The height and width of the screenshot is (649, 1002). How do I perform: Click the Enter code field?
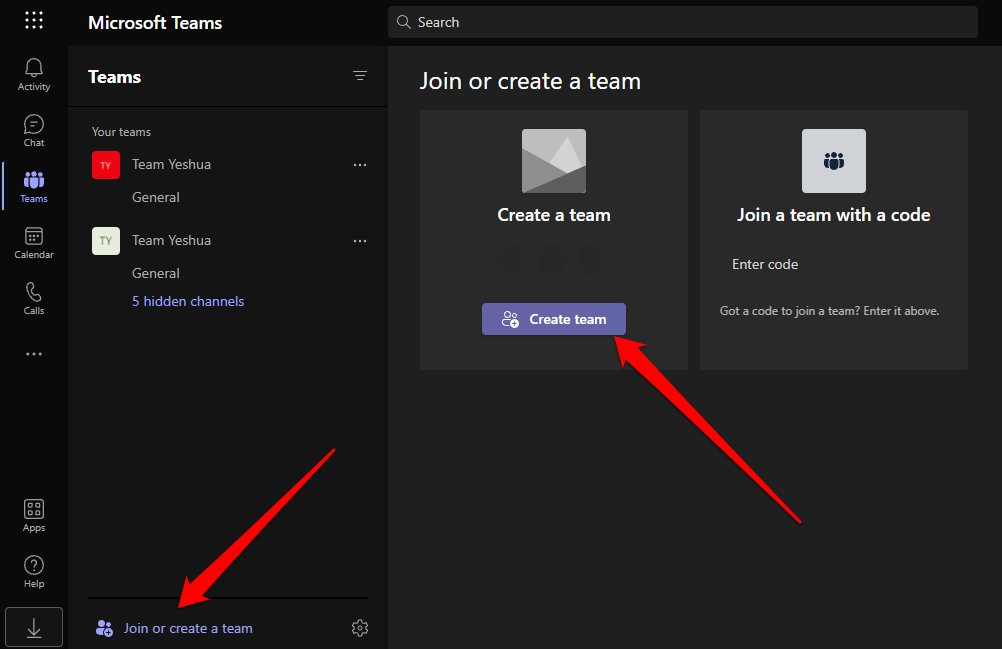tap(833, 264)
